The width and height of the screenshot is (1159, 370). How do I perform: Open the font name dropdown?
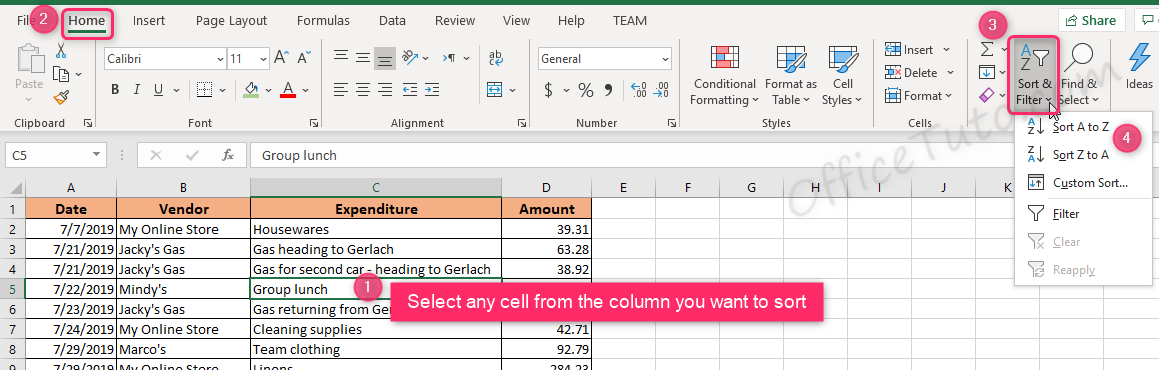[x=220, y=58]
